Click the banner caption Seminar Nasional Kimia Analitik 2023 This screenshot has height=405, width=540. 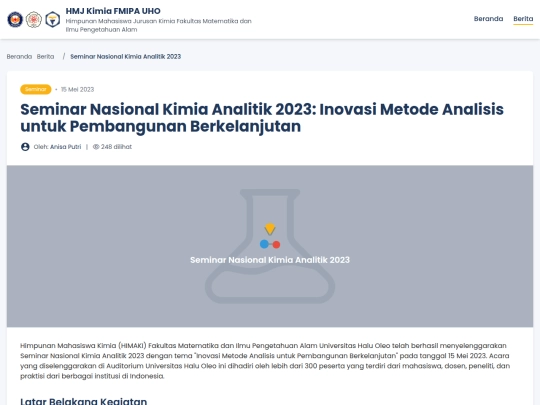pyautogui.click(x=270, y=260)
